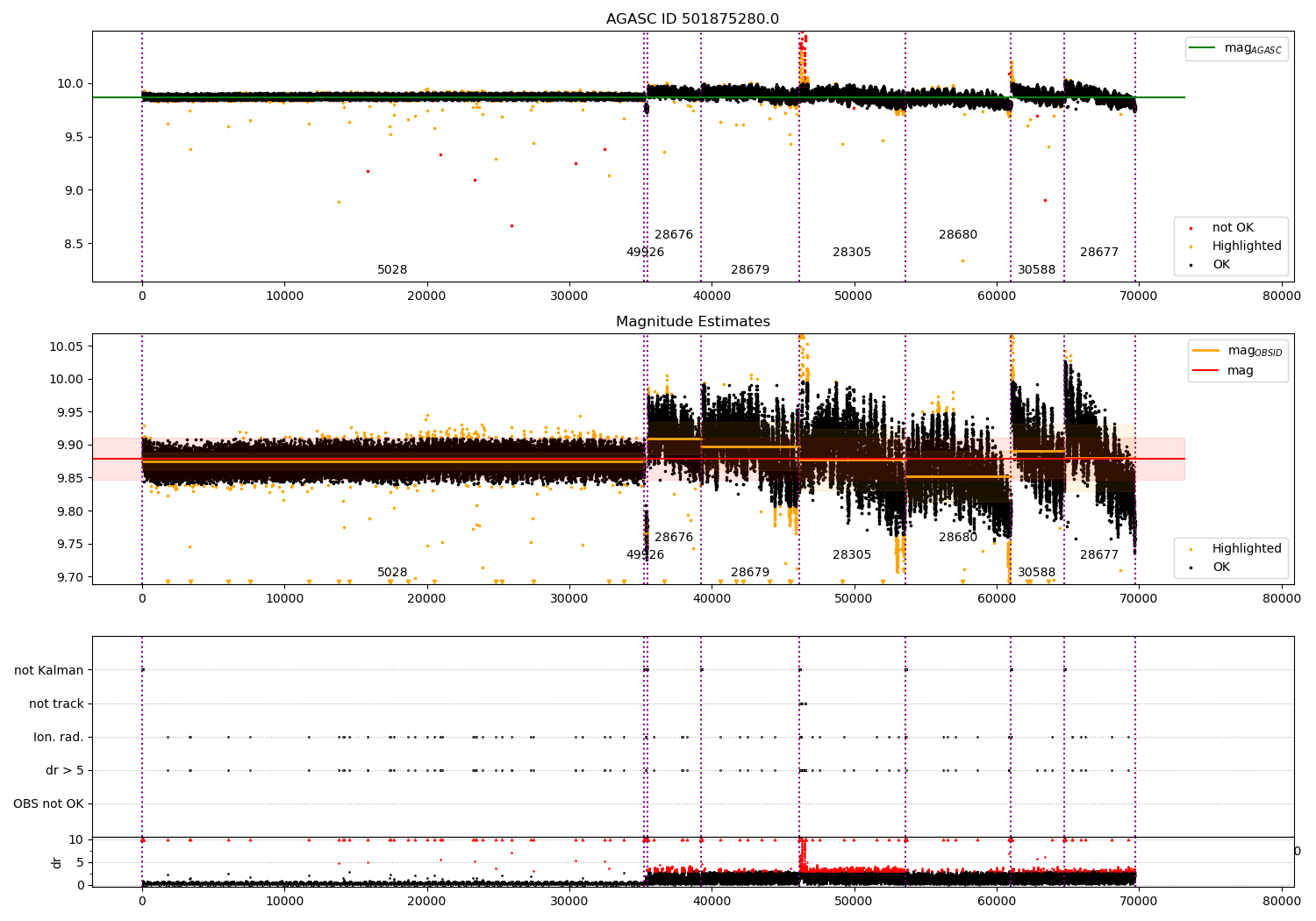Click x-tick 0 on the bottom plot
The image size is (1316, 921).
(142, 901)
